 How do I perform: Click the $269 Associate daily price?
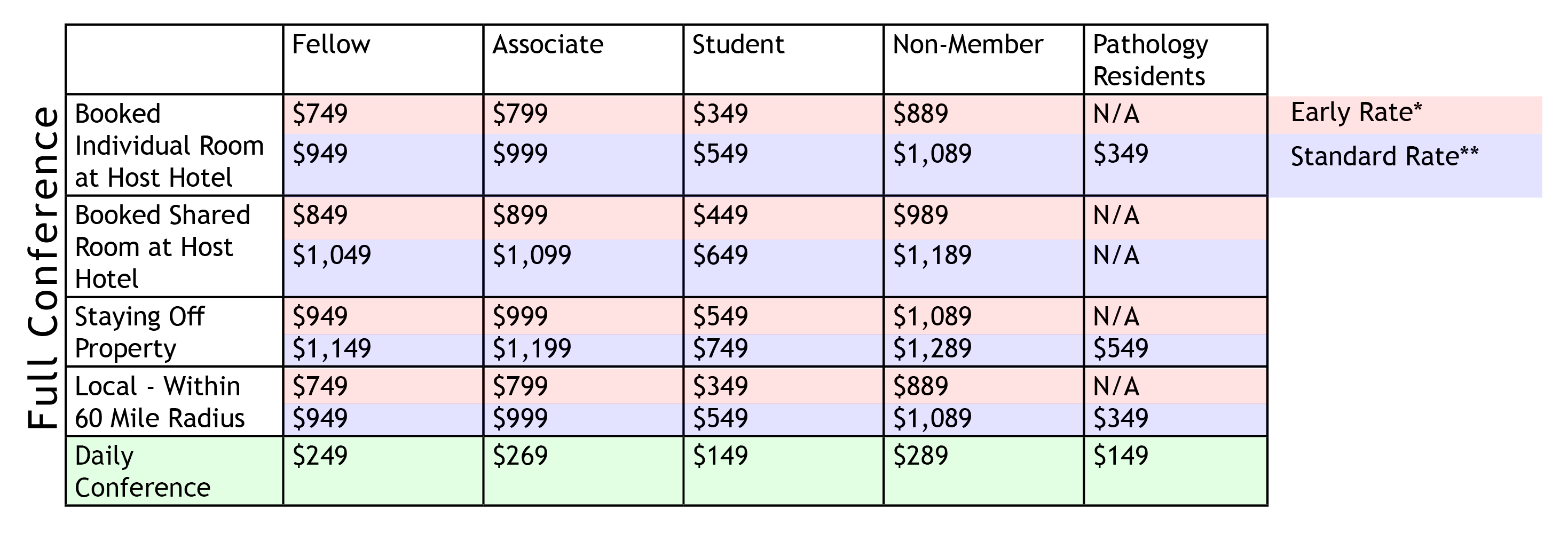tap(520, 456)
